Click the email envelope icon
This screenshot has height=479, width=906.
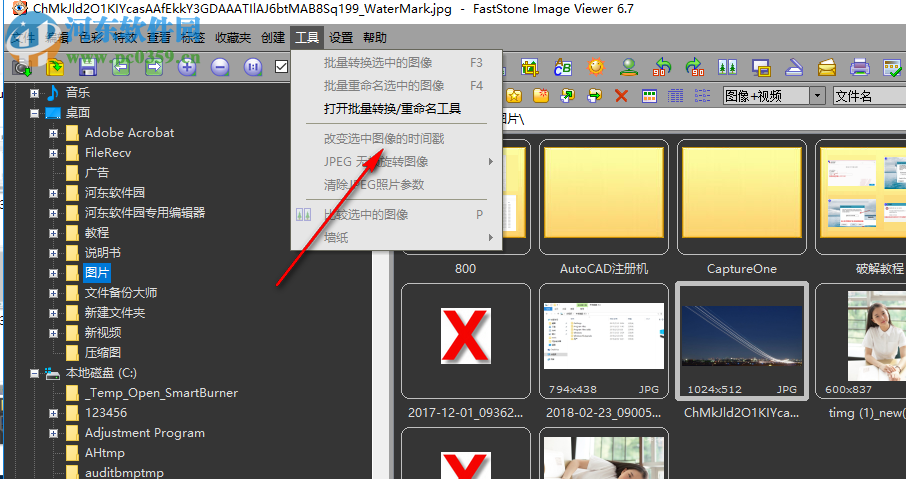827,67
